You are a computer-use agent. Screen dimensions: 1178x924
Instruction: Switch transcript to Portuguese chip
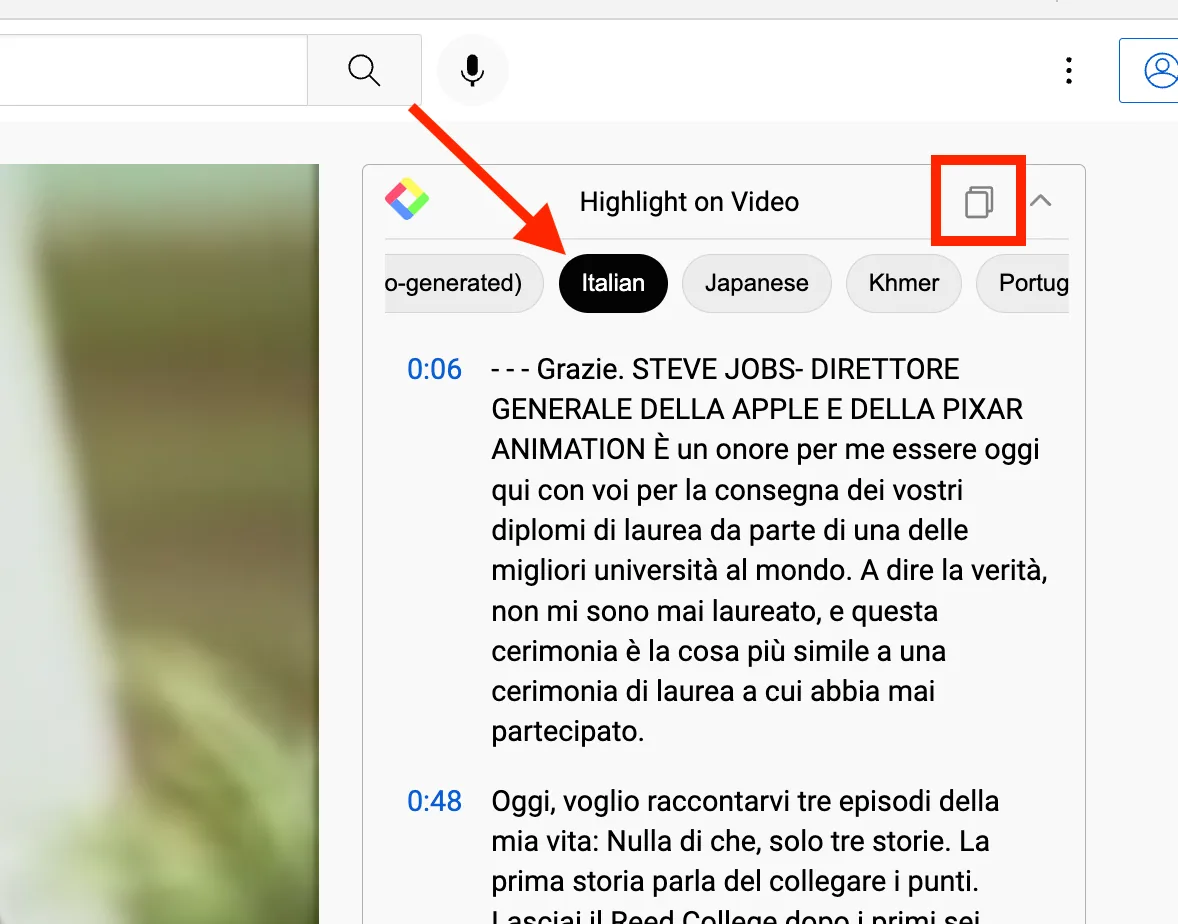coord(1023,283)
